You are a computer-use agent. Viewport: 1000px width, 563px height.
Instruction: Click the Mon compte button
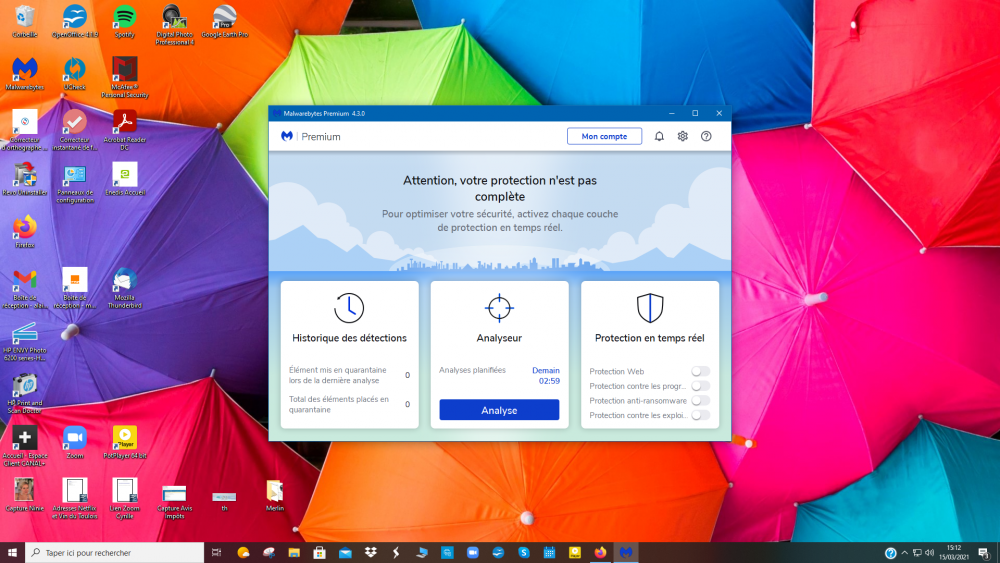pyautogui.click(x=604, y=136)
